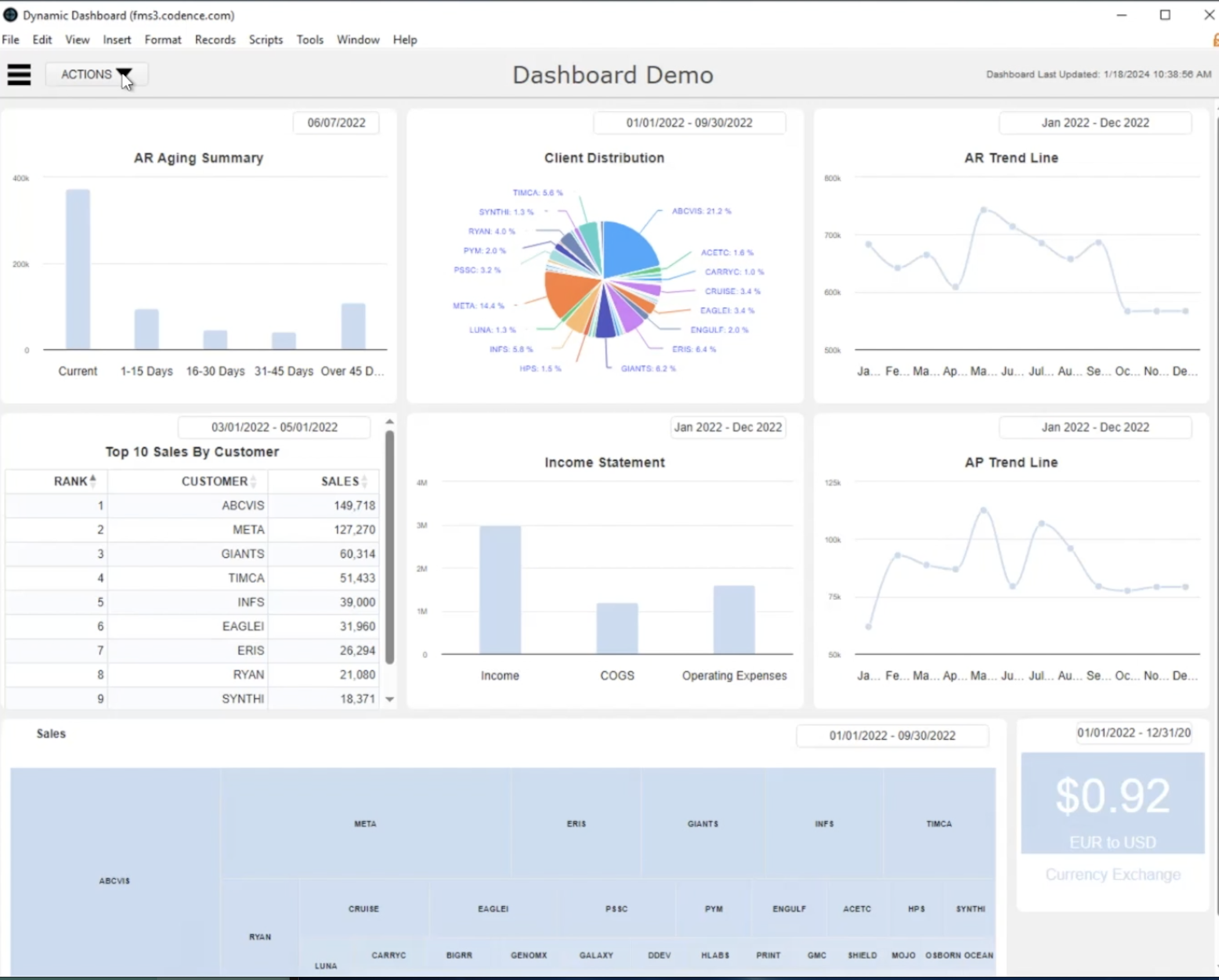Open the AR Aging Summary date selector
The height and width of the screenshot is (980, 1219).
click(x=335, y=122)
